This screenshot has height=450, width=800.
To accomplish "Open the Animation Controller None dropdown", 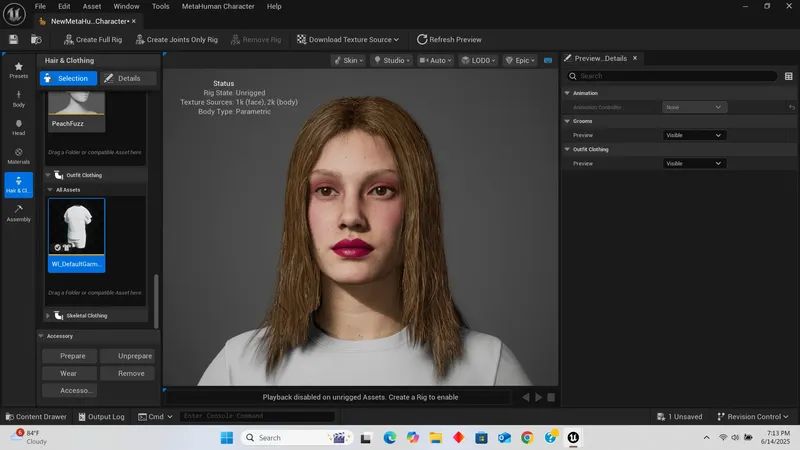I will (x=694, y=107).
